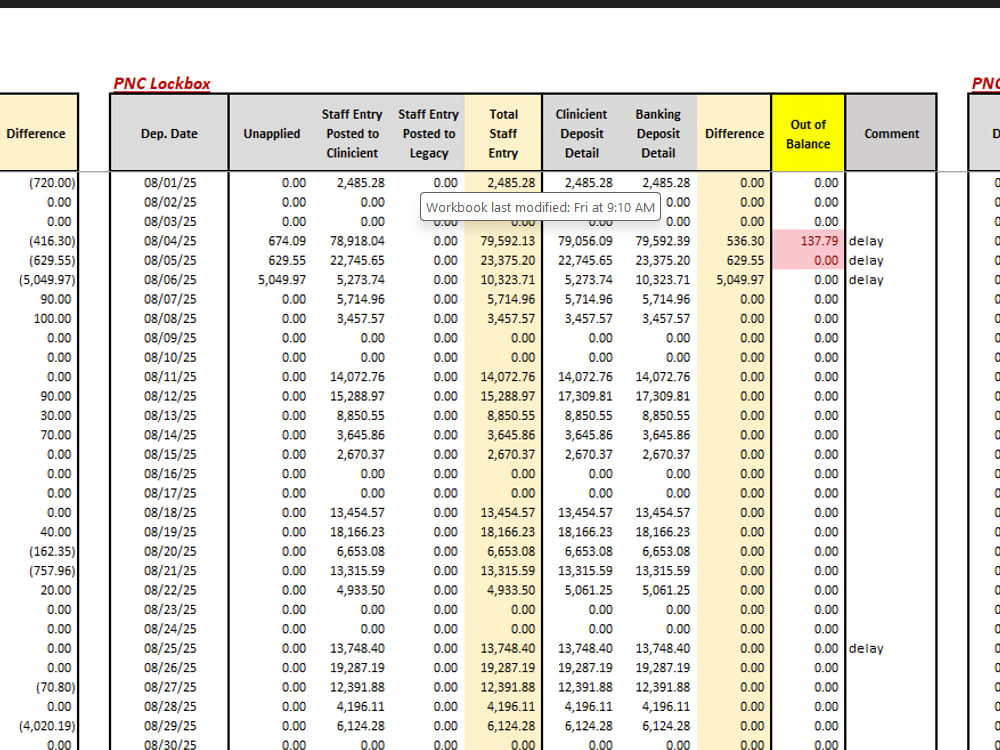Select unapplied amount 5,049.97
The height and width of the screenshot is (750, 1000).
coord(282,279)
